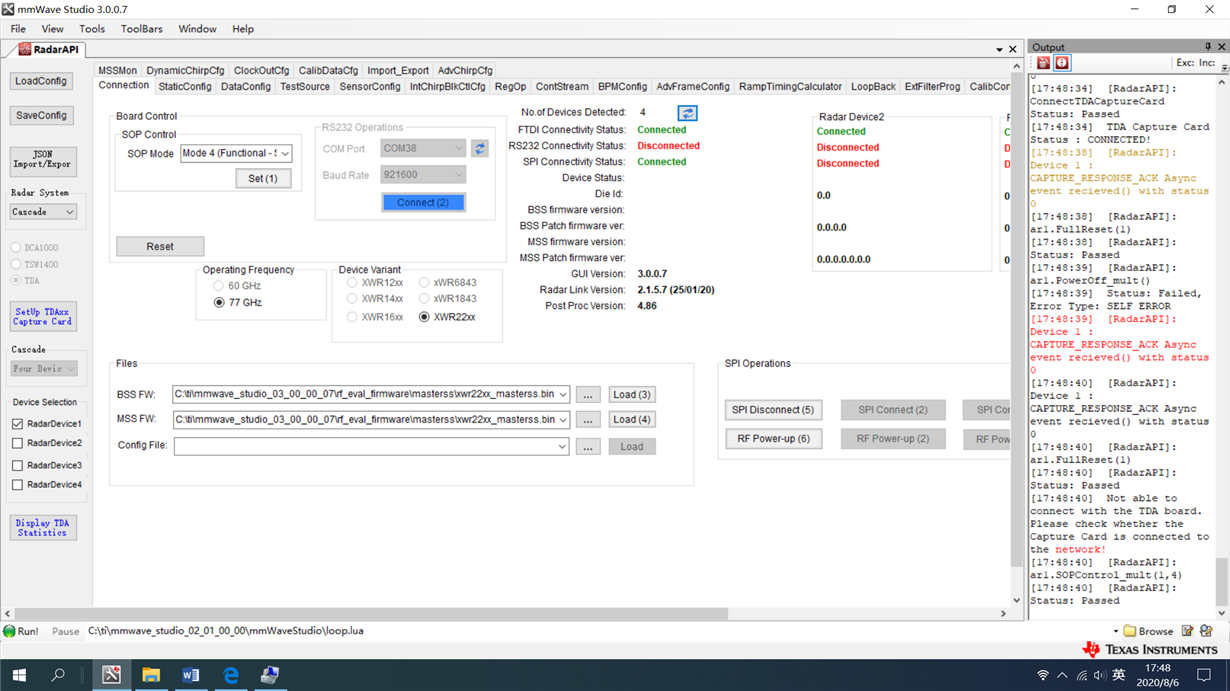The height and width of the screenshot is (691, 1230).
Task: Expand the MSS FW path dropdown
Action: (x=563, y=420)
